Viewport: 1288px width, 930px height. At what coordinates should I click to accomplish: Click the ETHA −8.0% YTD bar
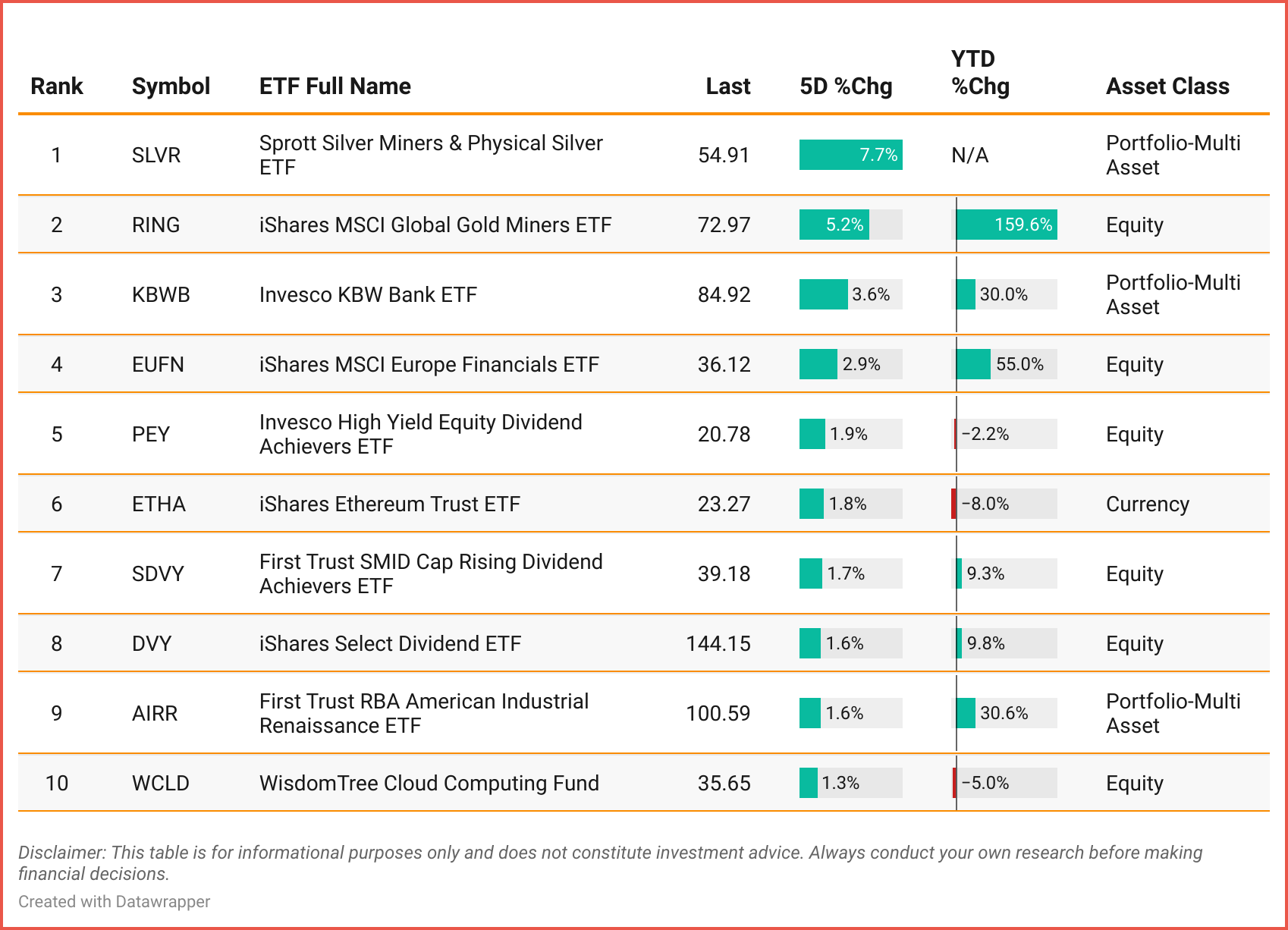[954, 504]
